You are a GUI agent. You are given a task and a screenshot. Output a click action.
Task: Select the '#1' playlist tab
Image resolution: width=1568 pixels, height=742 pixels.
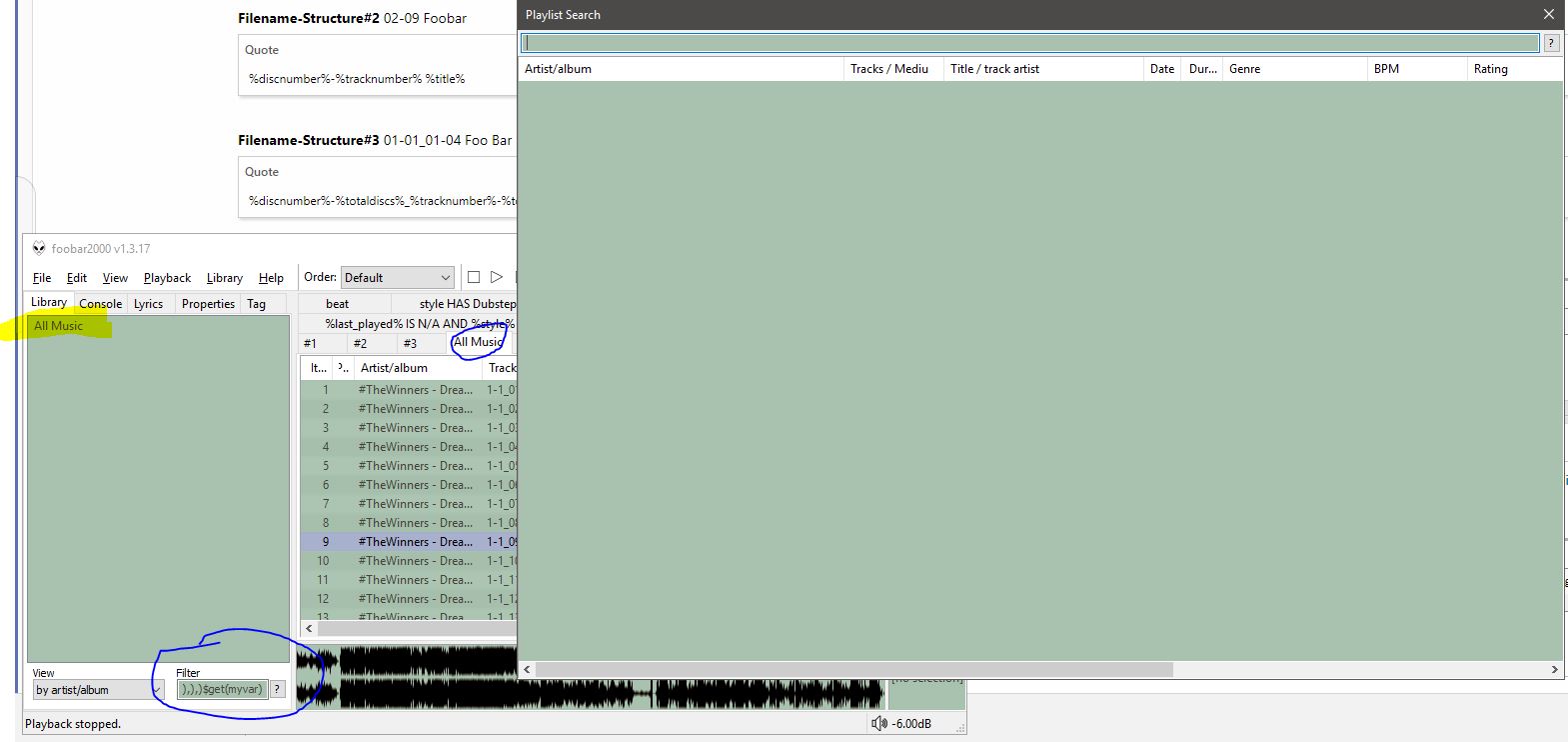pos(322,343)
